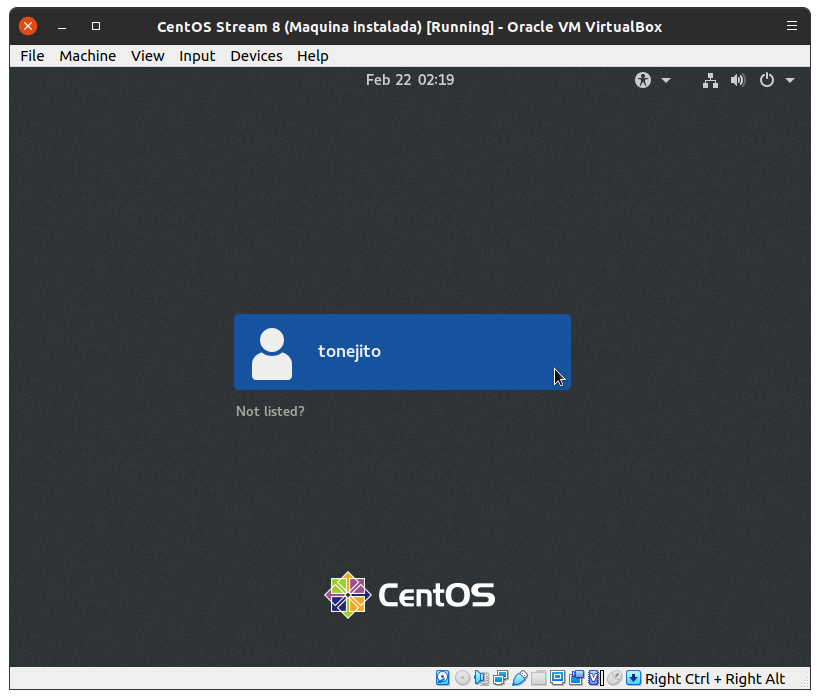Viewport: 820px width, 699px height.
Task: Click the virtual display indicator icon
Action: tap(558, 678)
